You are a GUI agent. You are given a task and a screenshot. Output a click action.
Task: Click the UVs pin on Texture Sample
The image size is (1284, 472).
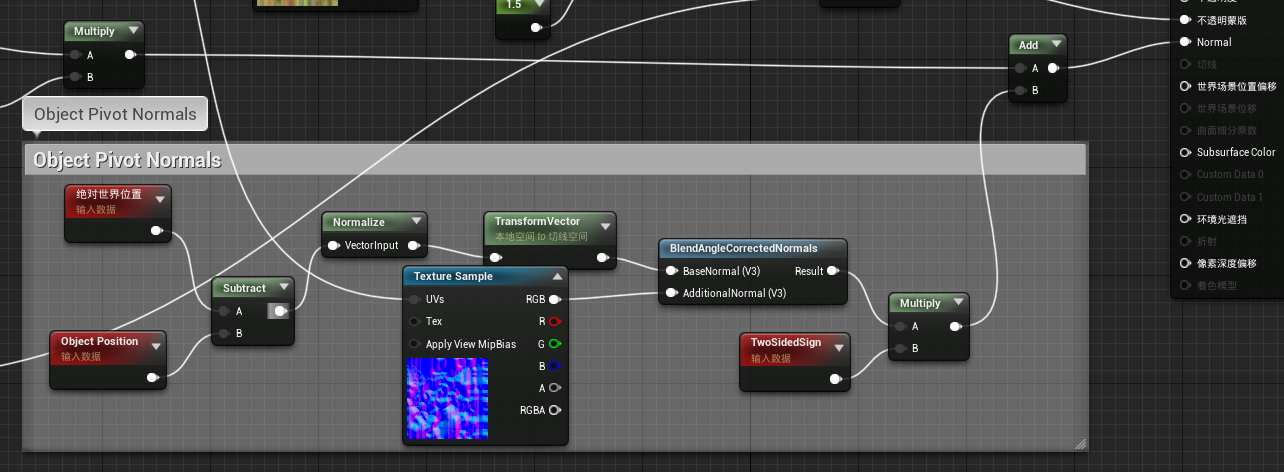[415, 299]
